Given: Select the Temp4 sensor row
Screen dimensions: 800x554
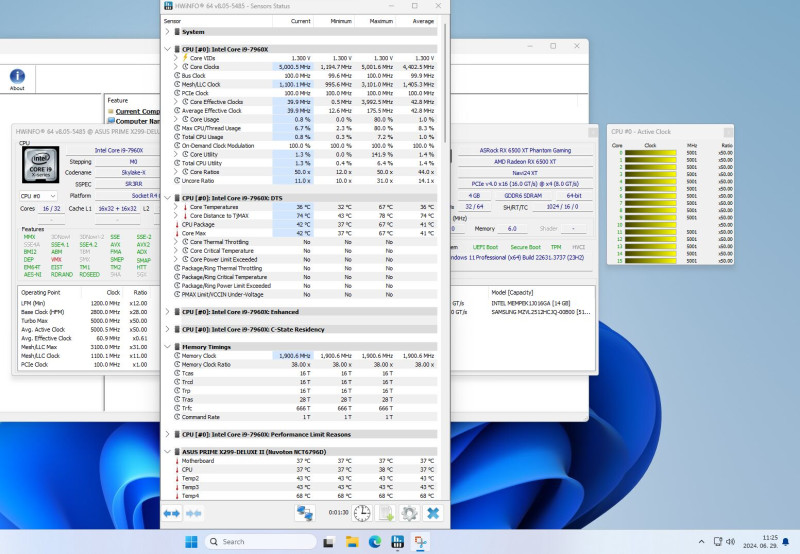Looking at the screenshot, I should coord(304,495).
